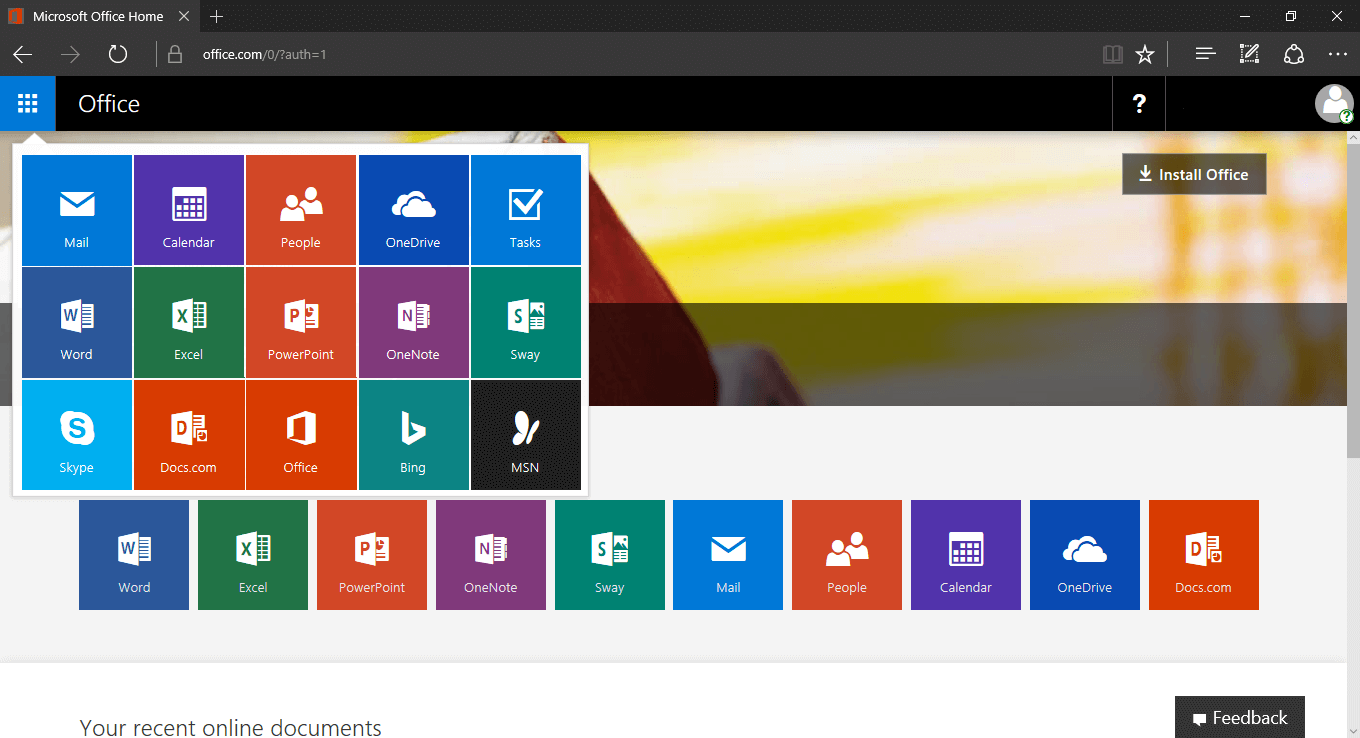Click the Install Office button

pyautogui.click(x=1194, y=174)
